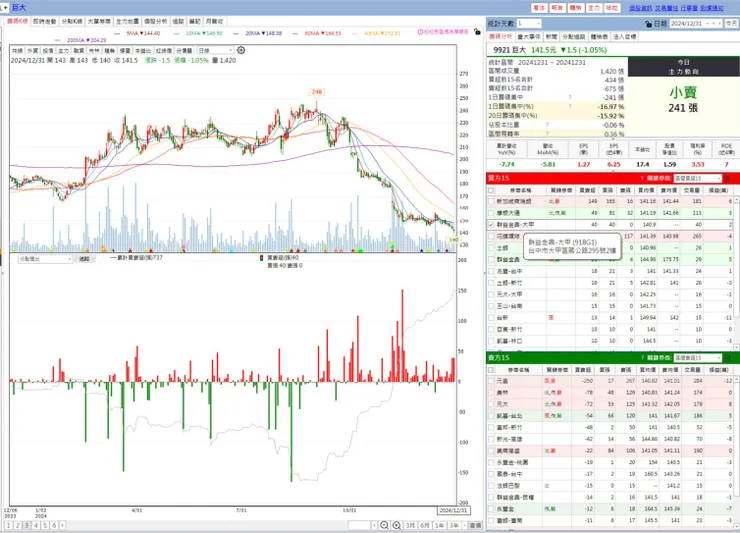Click the 主力 button in top bar
This screenshot has width=740, height=533.
(594, 8)
